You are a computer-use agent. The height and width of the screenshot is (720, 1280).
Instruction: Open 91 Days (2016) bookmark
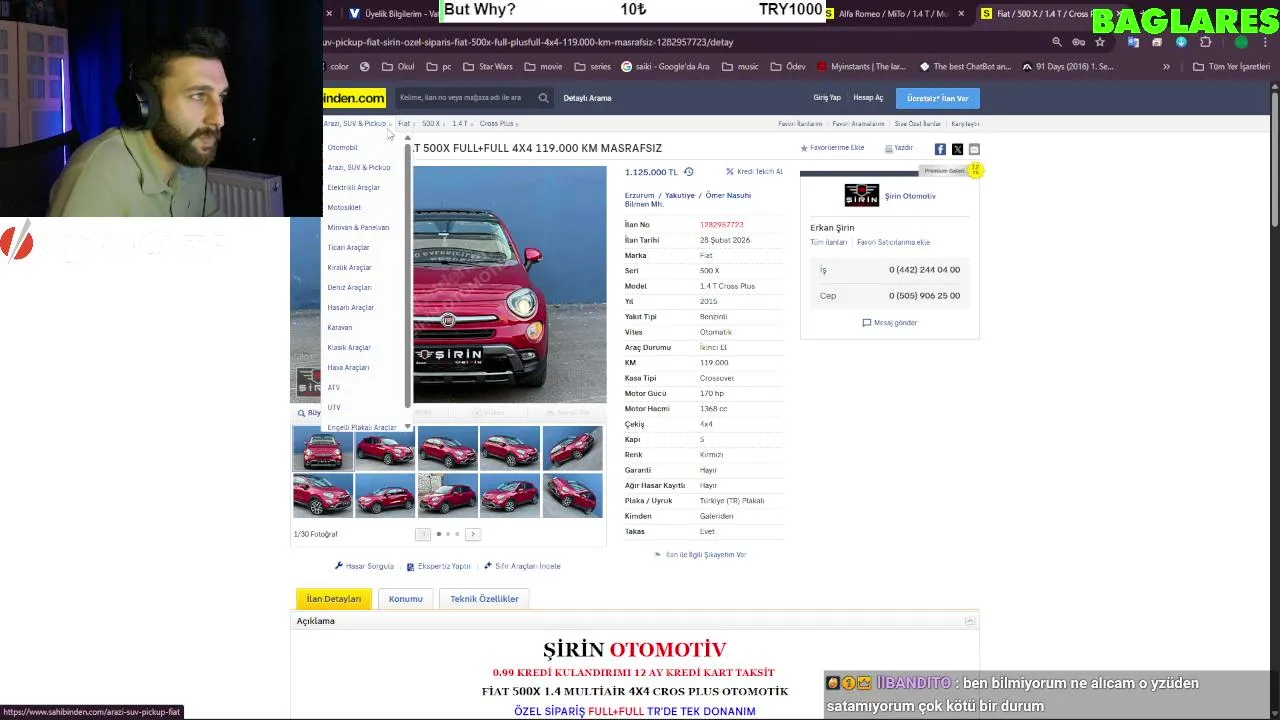tap(1067, 67)
